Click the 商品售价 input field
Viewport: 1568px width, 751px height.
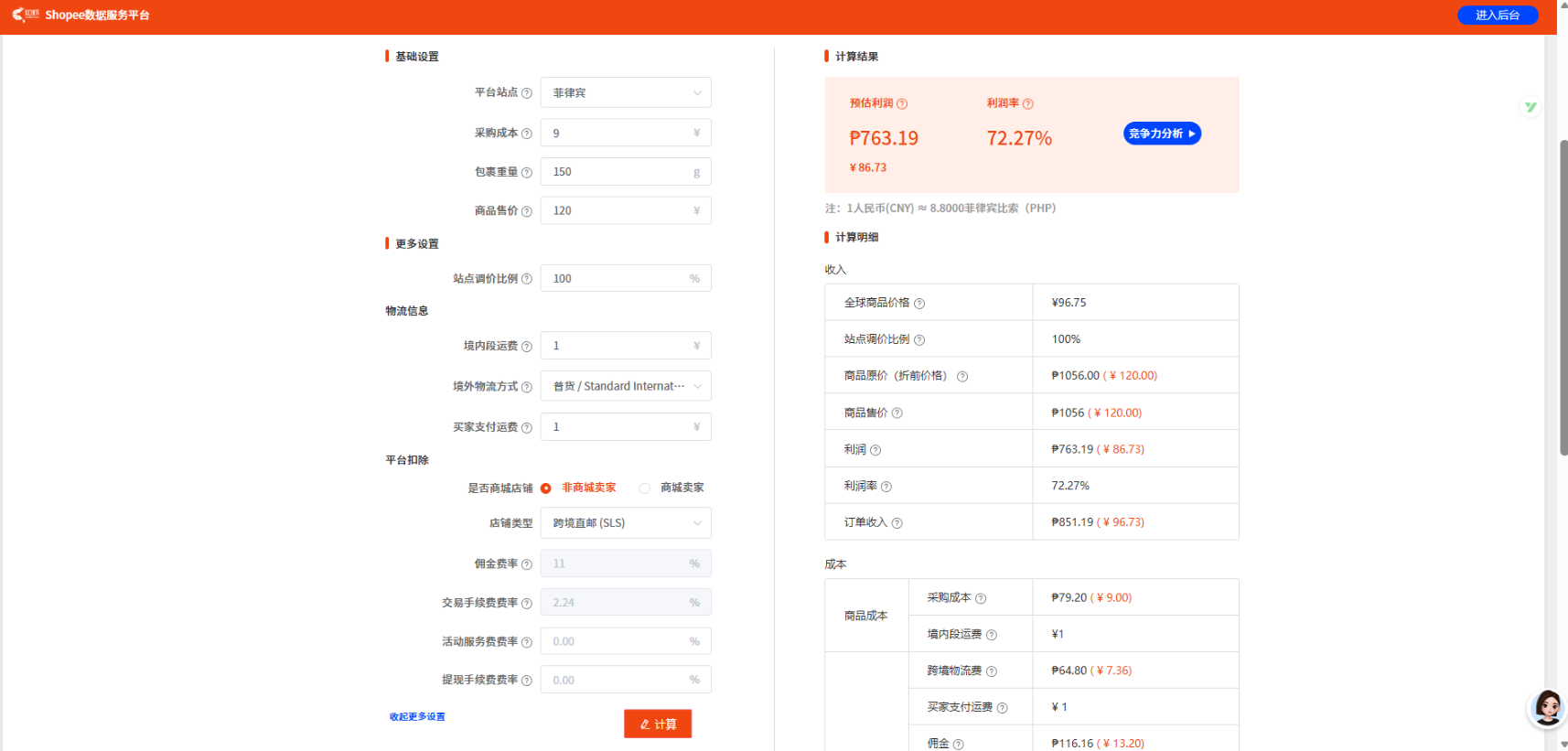click(618, 210)
